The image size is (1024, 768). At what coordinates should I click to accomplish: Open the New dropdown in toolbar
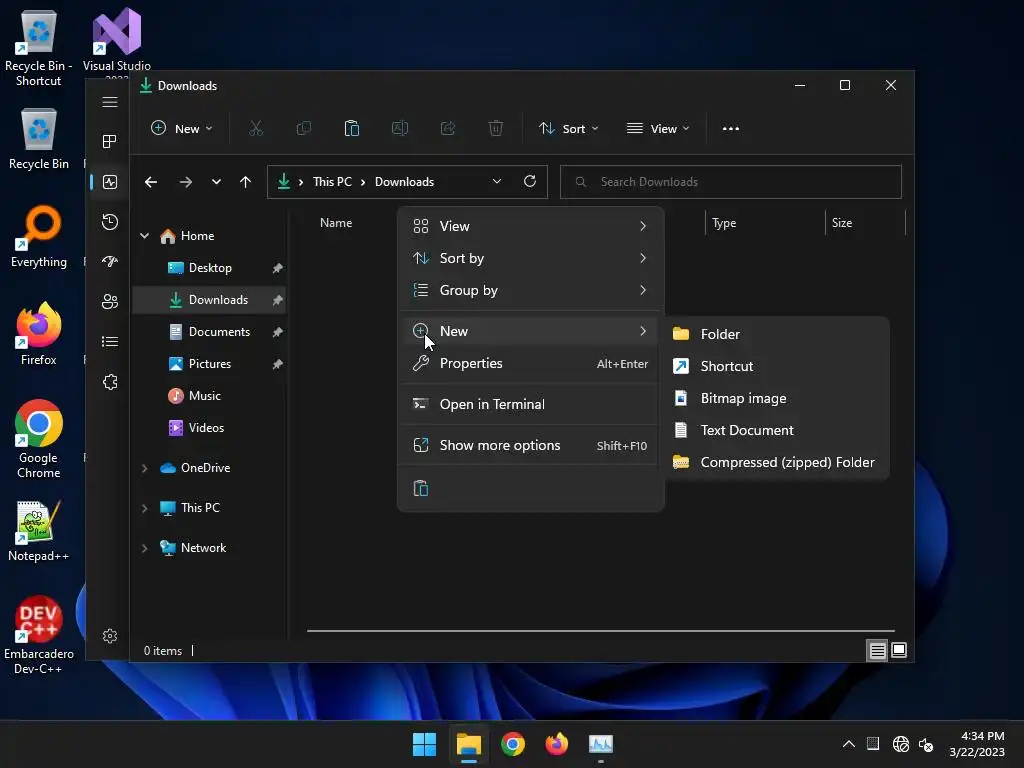click(182, 129)
